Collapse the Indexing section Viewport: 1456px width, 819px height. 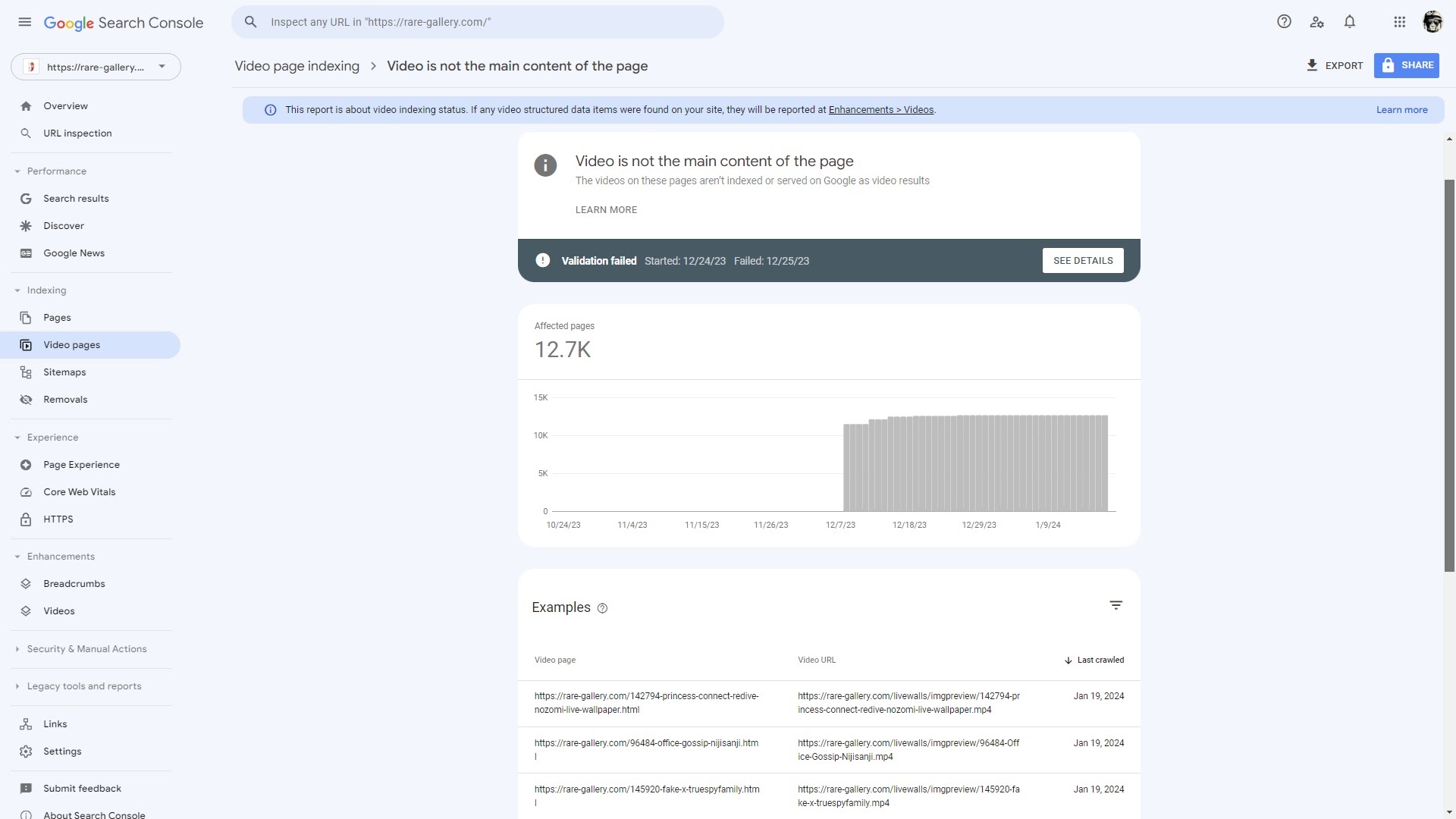click(17, 290)
